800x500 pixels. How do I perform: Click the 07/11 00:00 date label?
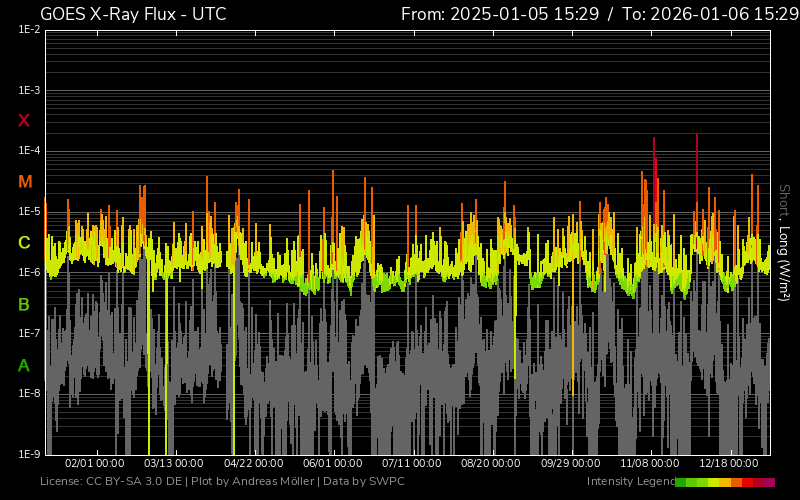[x=411, y=464]
